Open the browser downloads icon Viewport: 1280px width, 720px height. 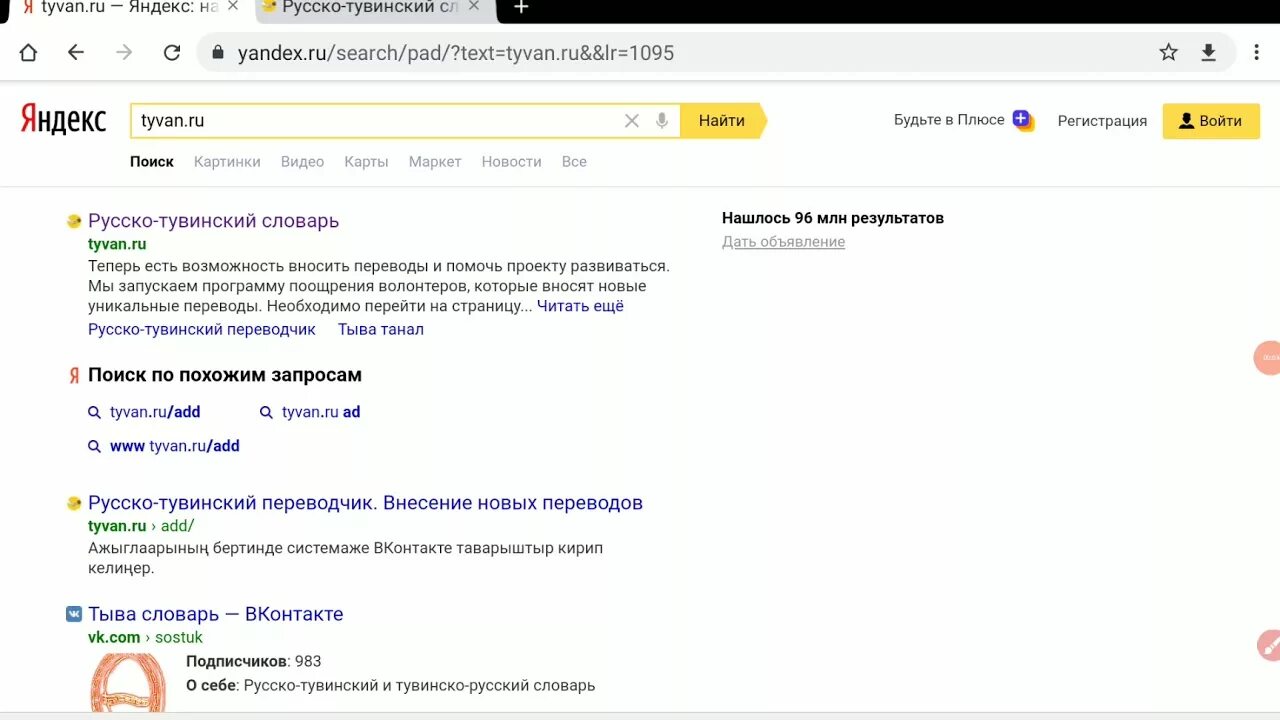pos(1208,53)
